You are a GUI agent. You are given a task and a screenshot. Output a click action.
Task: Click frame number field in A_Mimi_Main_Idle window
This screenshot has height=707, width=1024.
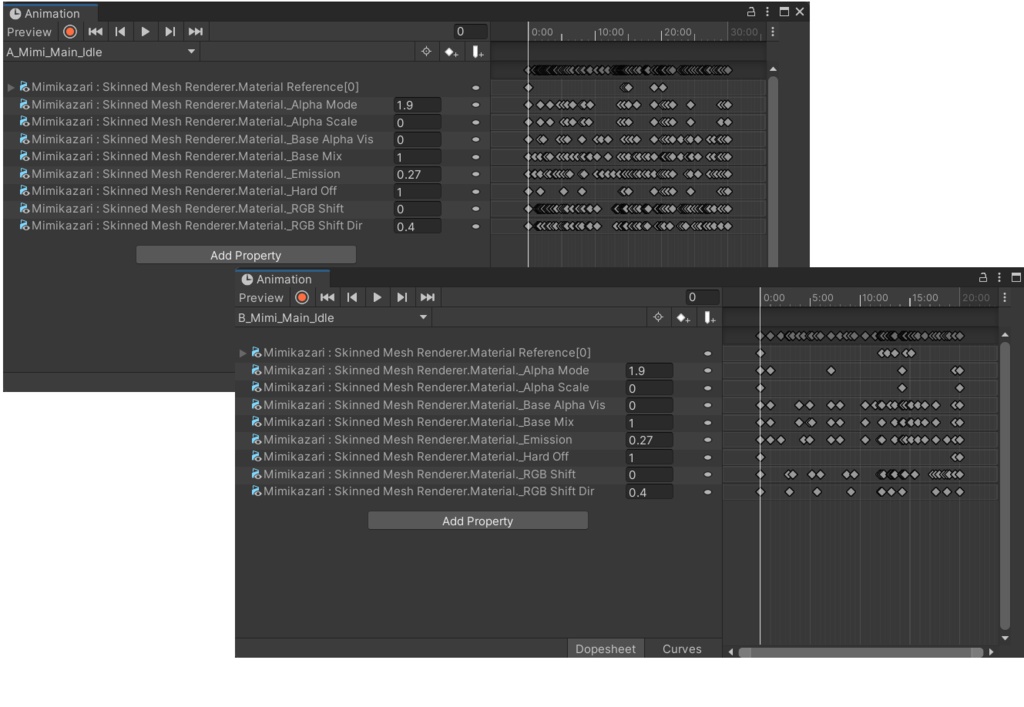point(471,31)
